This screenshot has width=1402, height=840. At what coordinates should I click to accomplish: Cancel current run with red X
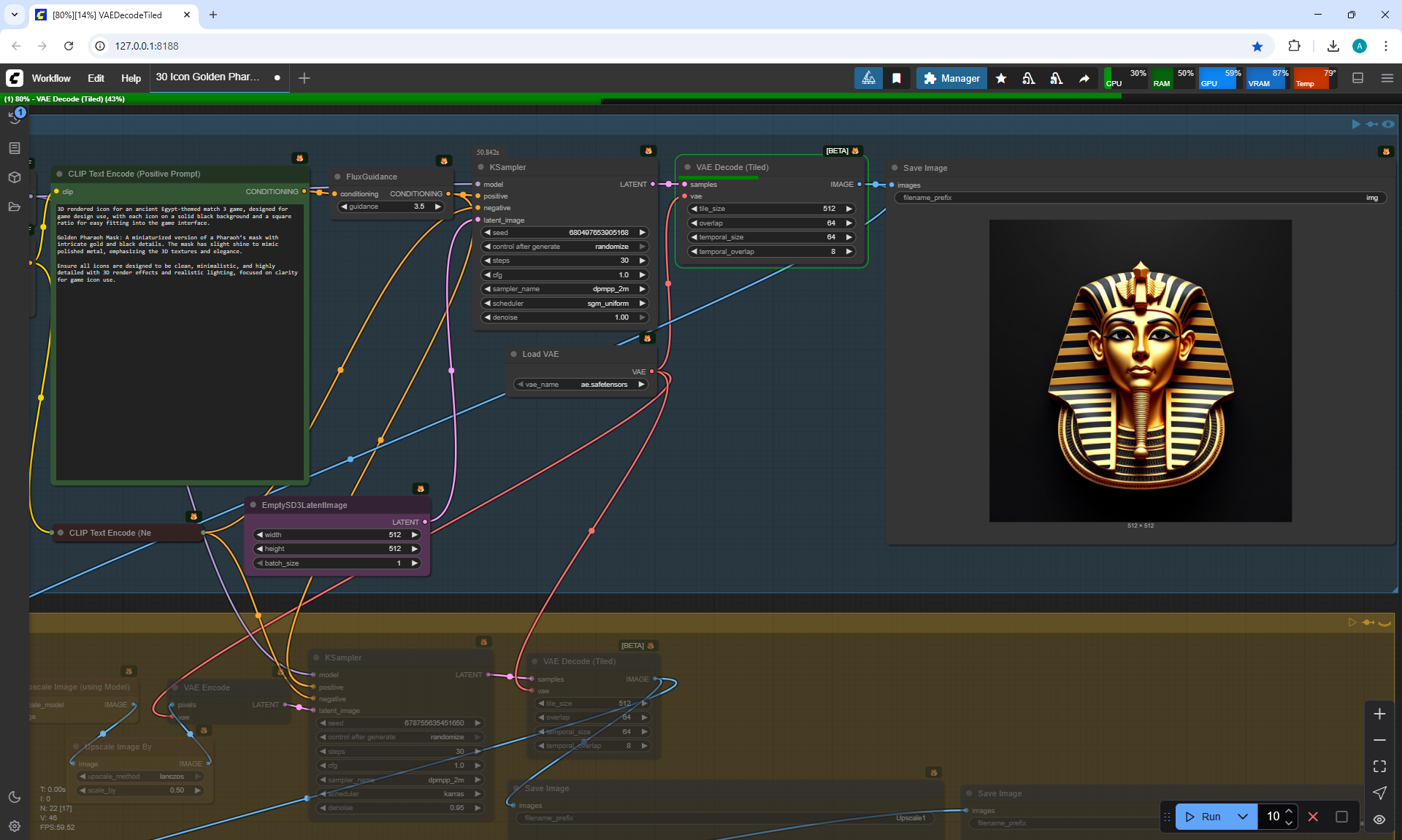pyautogui.click(x=1313, y=817)
